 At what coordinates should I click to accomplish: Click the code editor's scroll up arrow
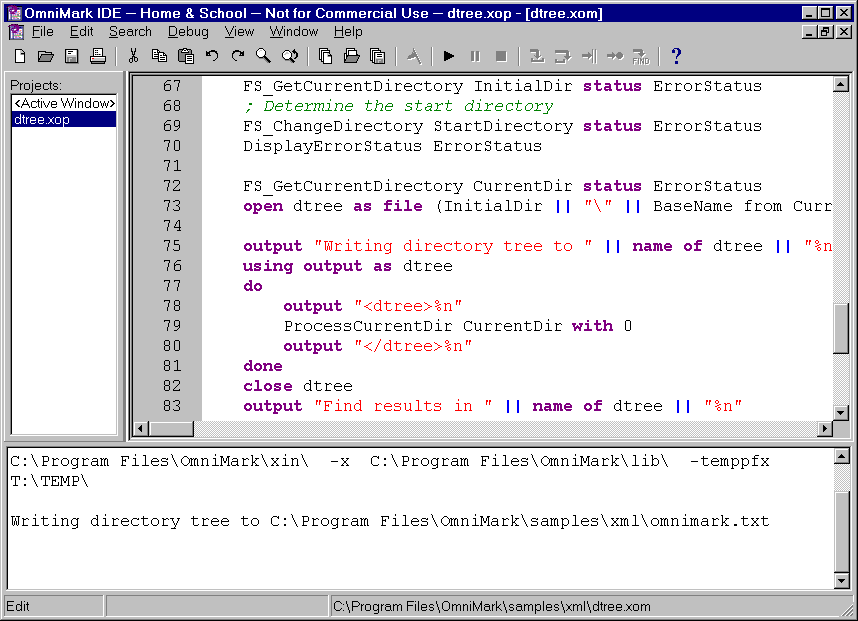point(840,84)
